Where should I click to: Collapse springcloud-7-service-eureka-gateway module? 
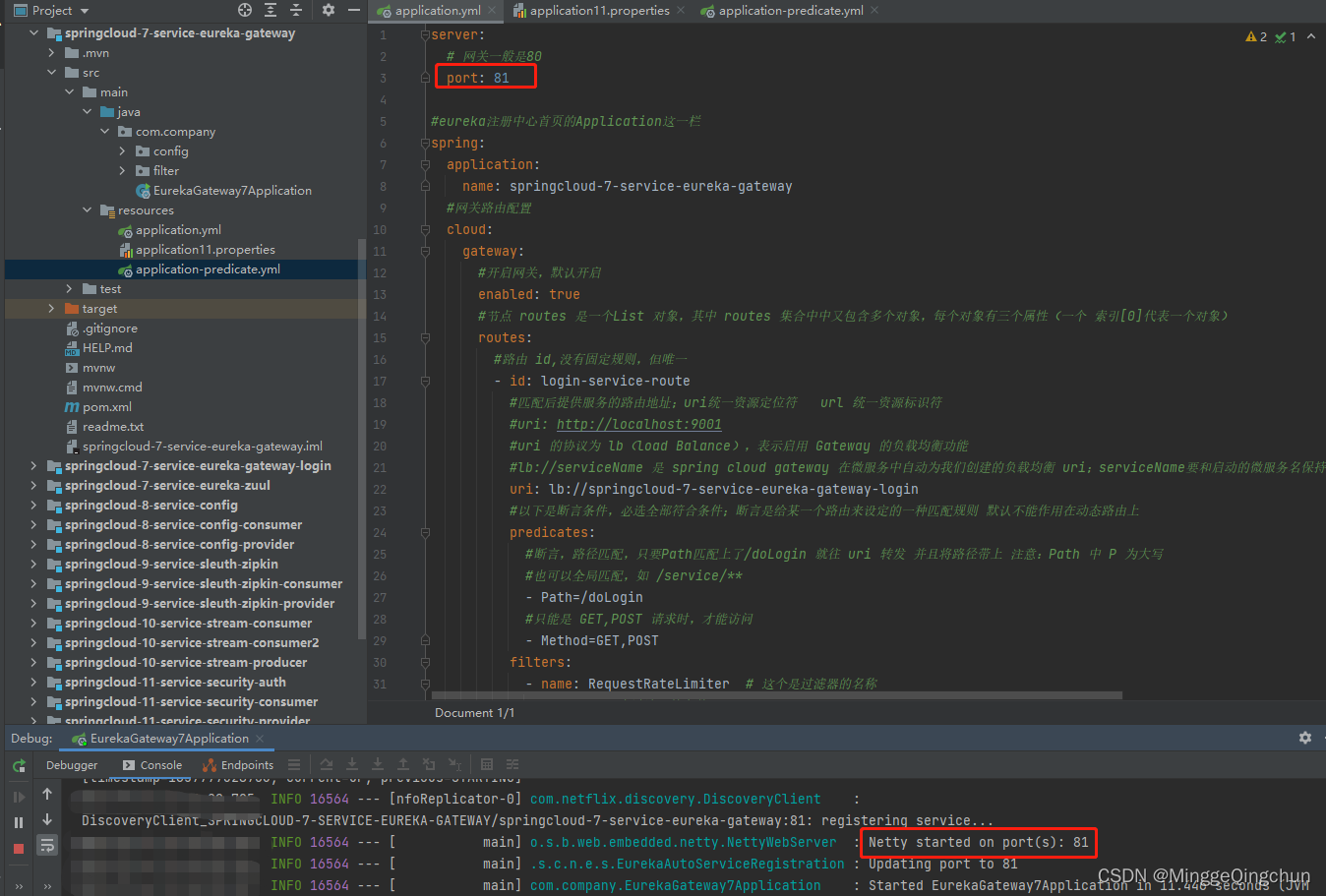(x=33, y=32)
